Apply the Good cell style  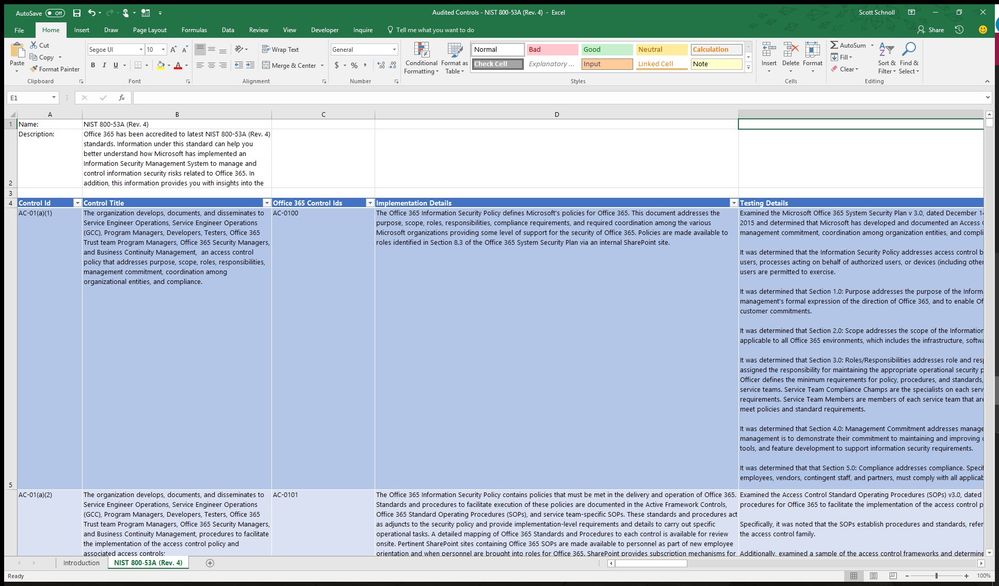click(x=607, y=50)
